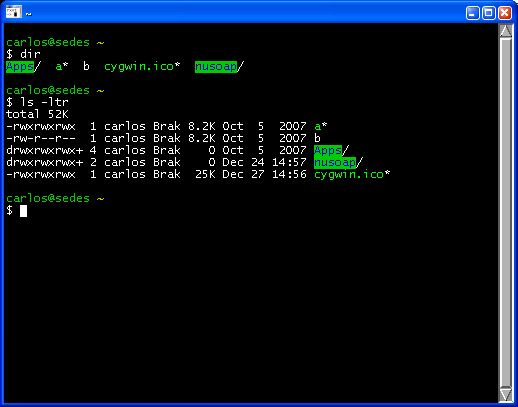Image resolution: width=518 pixels, height=407 pixels.
Task: Maximize the Cygwin terminal window
Action: [489, 13]
